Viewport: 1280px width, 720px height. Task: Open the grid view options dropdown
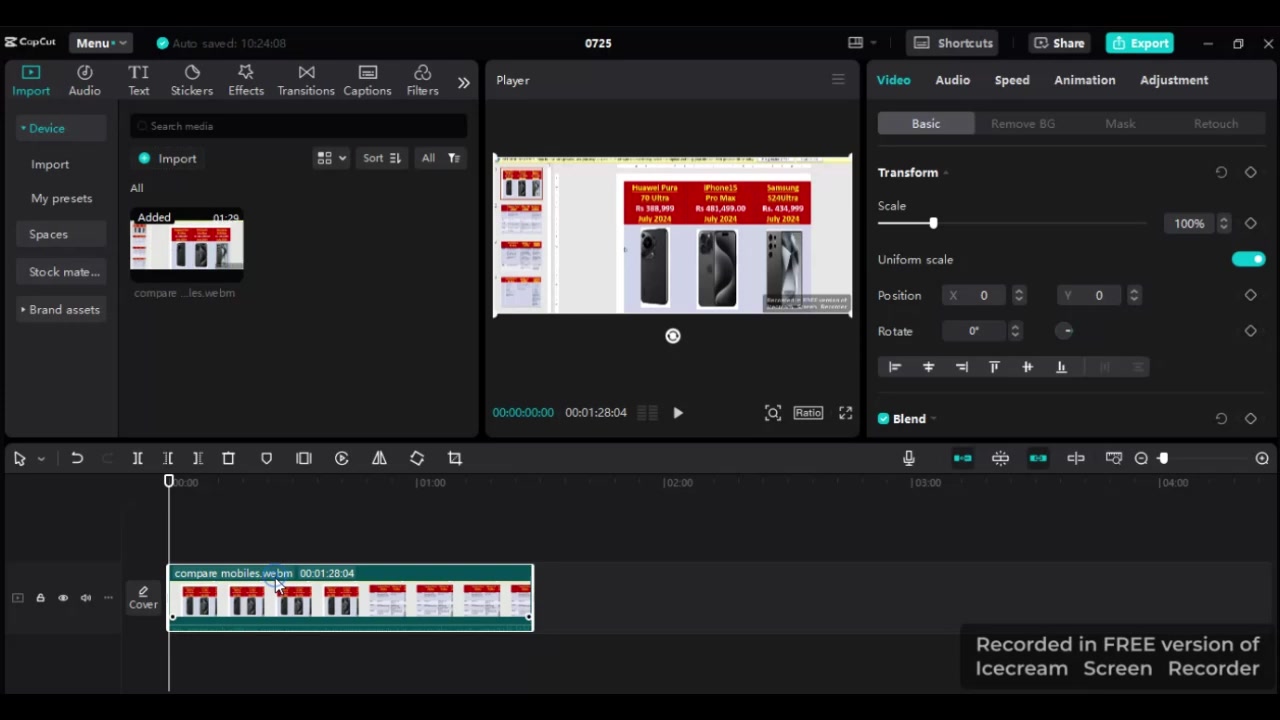click(x=331, y=158)
